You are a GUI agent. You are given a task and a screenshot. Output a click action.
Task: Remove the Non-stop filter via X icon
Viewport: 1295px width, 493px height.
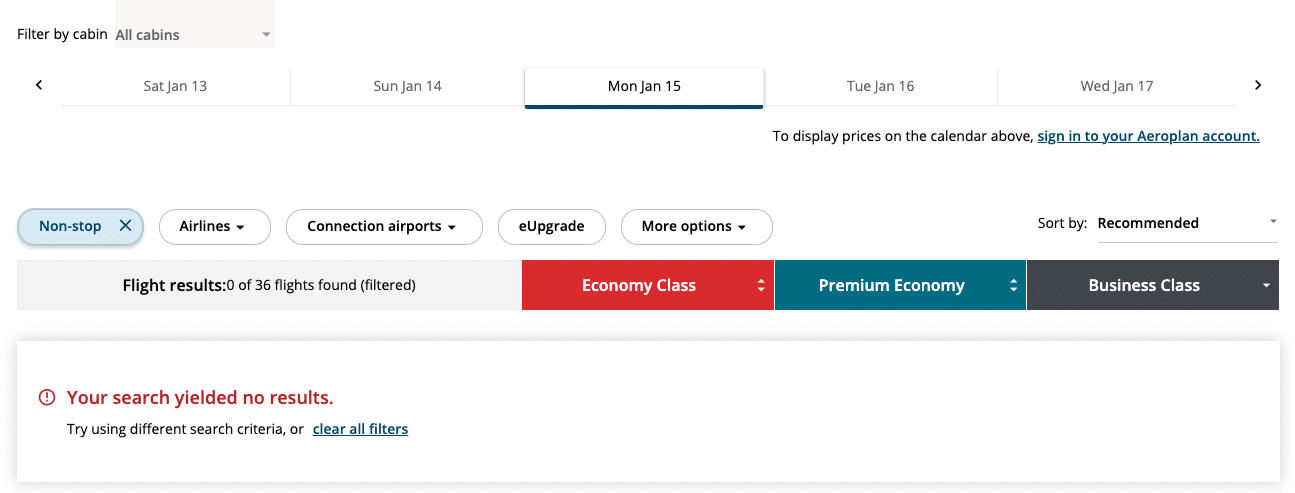point(125,226)
